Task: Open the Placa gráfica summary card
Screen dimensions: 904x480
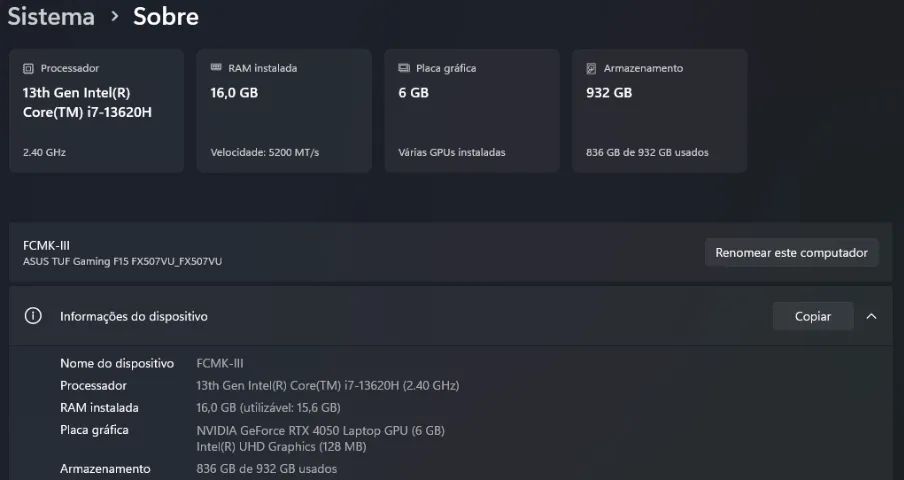Action: point(472,111)
